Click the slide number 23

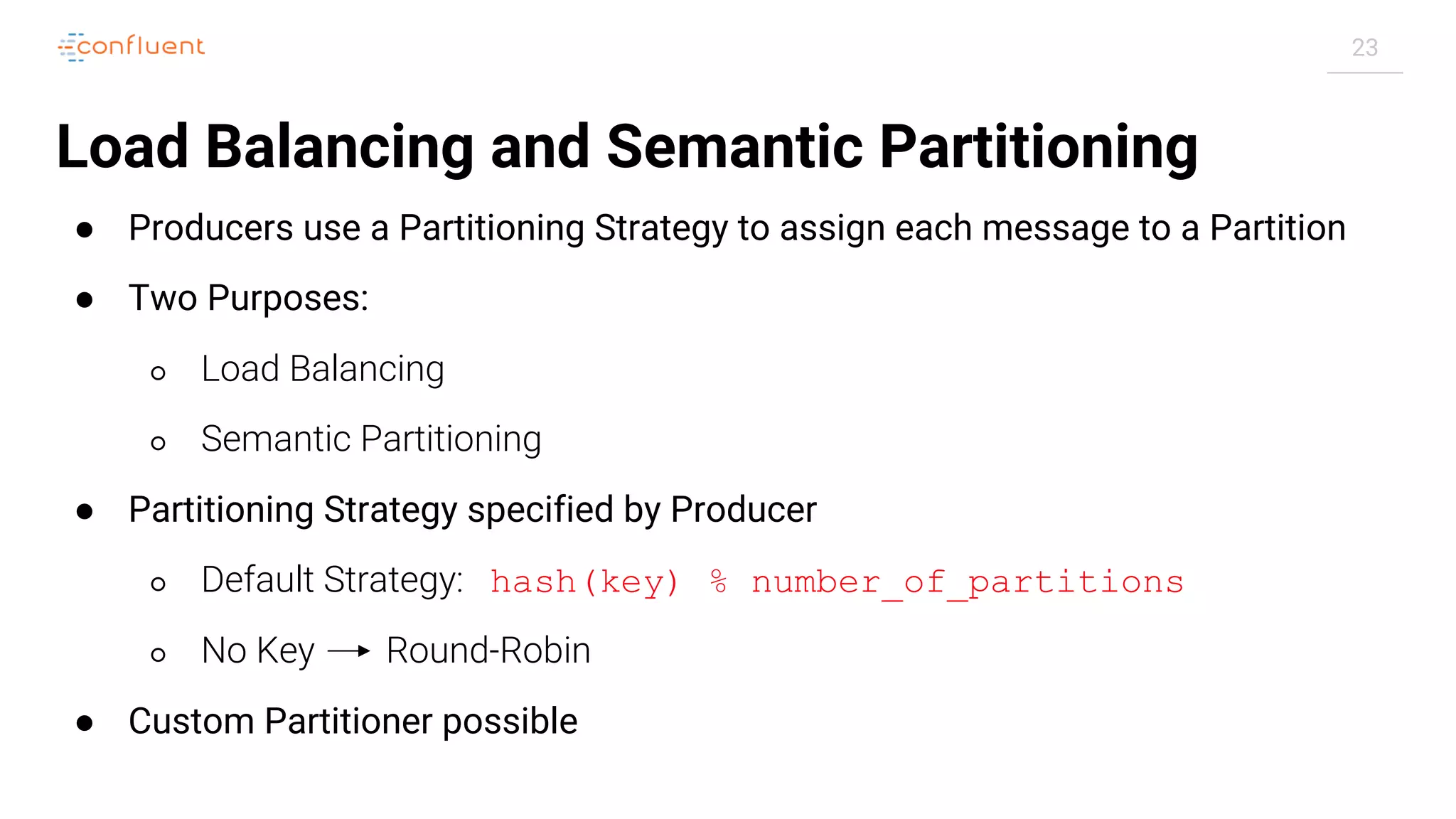pos(1364,48)
